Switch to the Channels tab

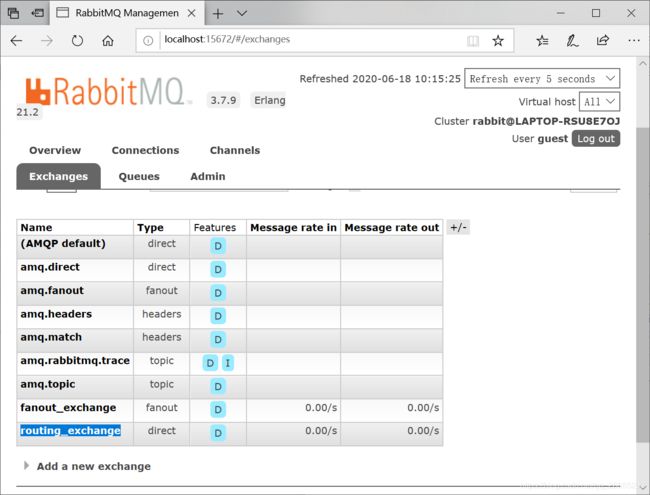[x=235, y=150]
